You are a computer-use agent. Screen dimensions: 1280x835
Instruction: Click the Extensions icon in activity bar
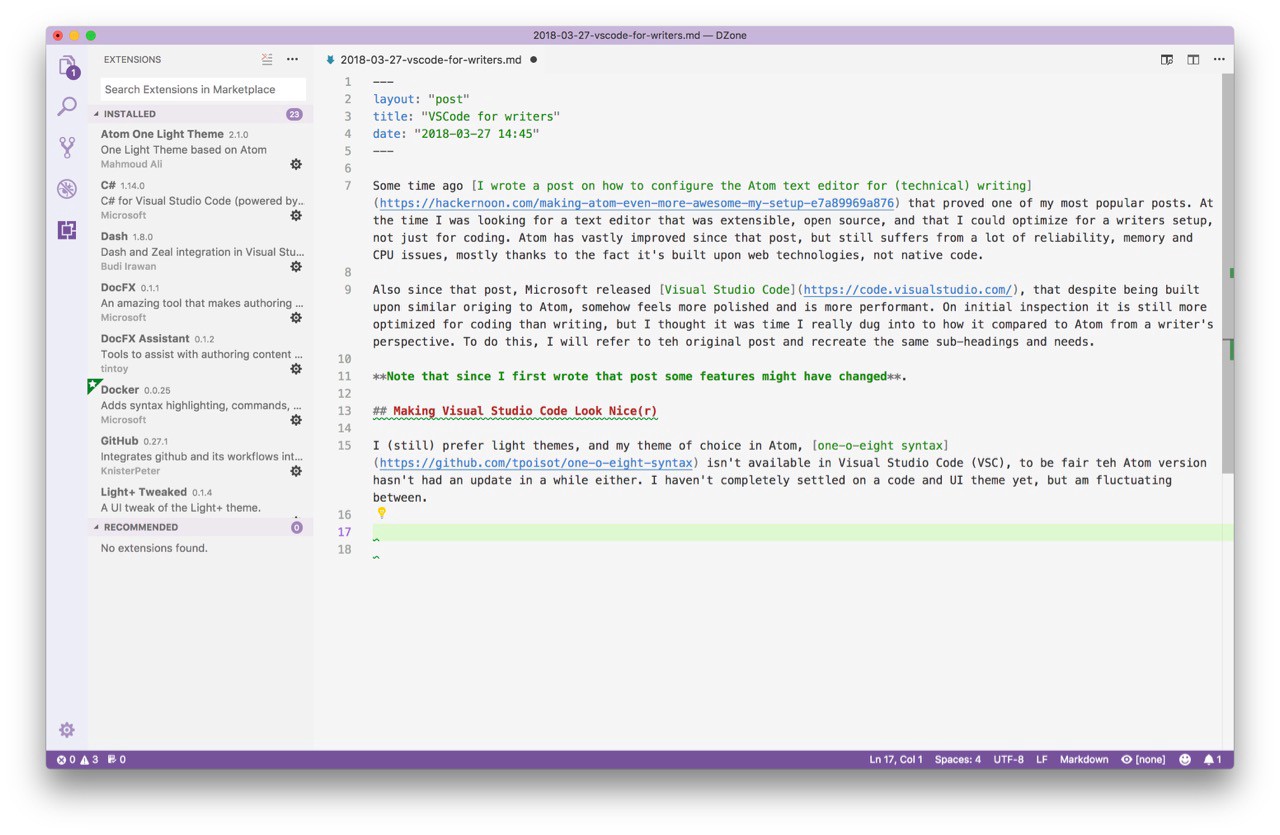(67, 230)
